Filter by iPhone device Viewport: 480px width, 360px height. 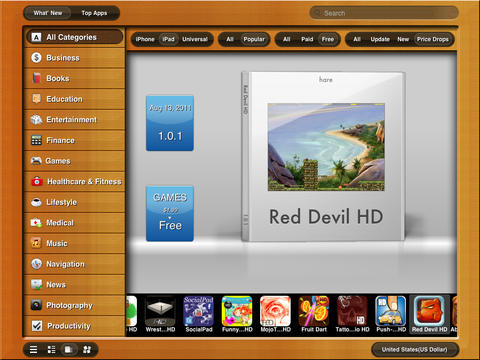[145, 39]
